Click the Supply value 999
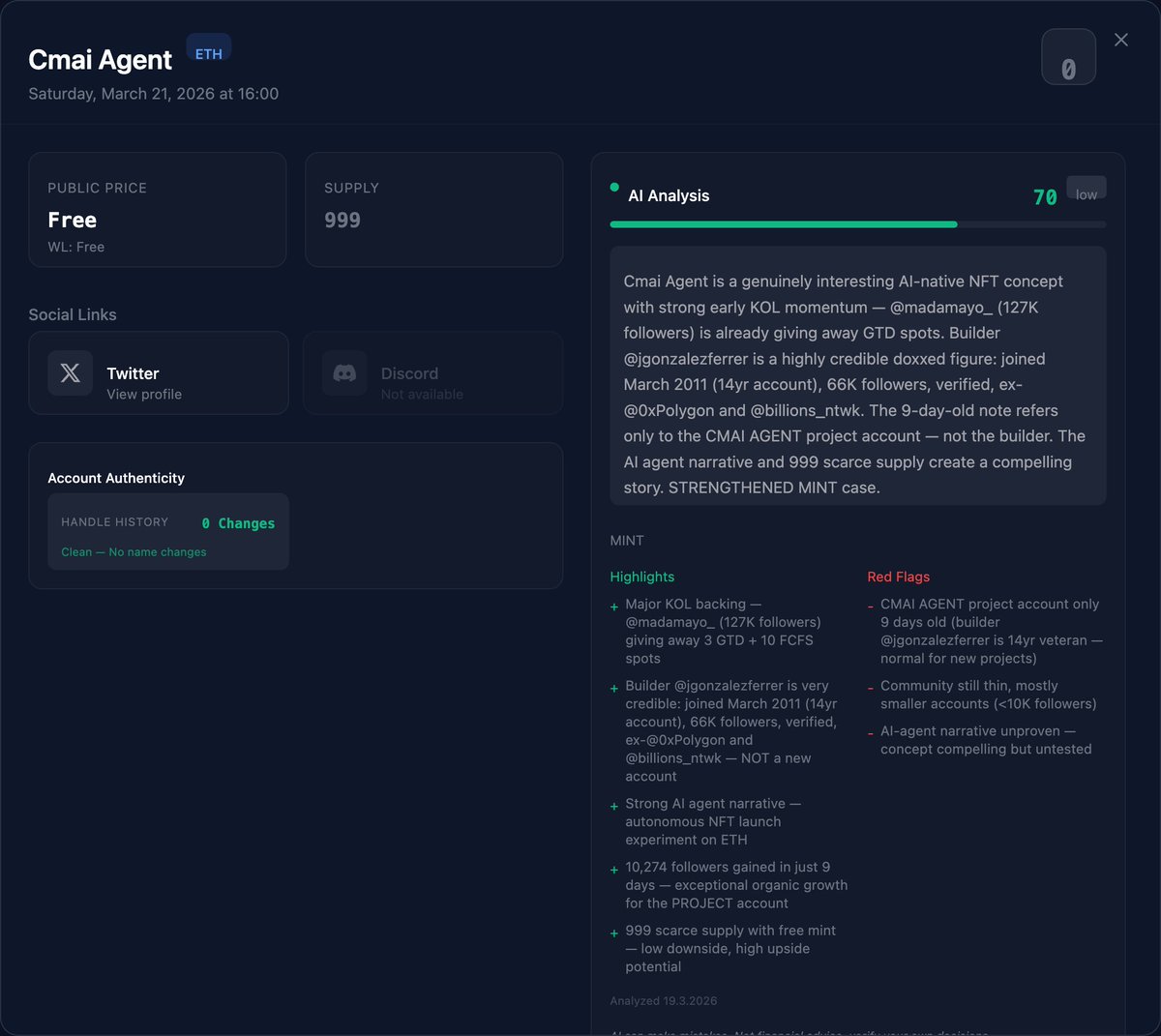 coord(342,221)
